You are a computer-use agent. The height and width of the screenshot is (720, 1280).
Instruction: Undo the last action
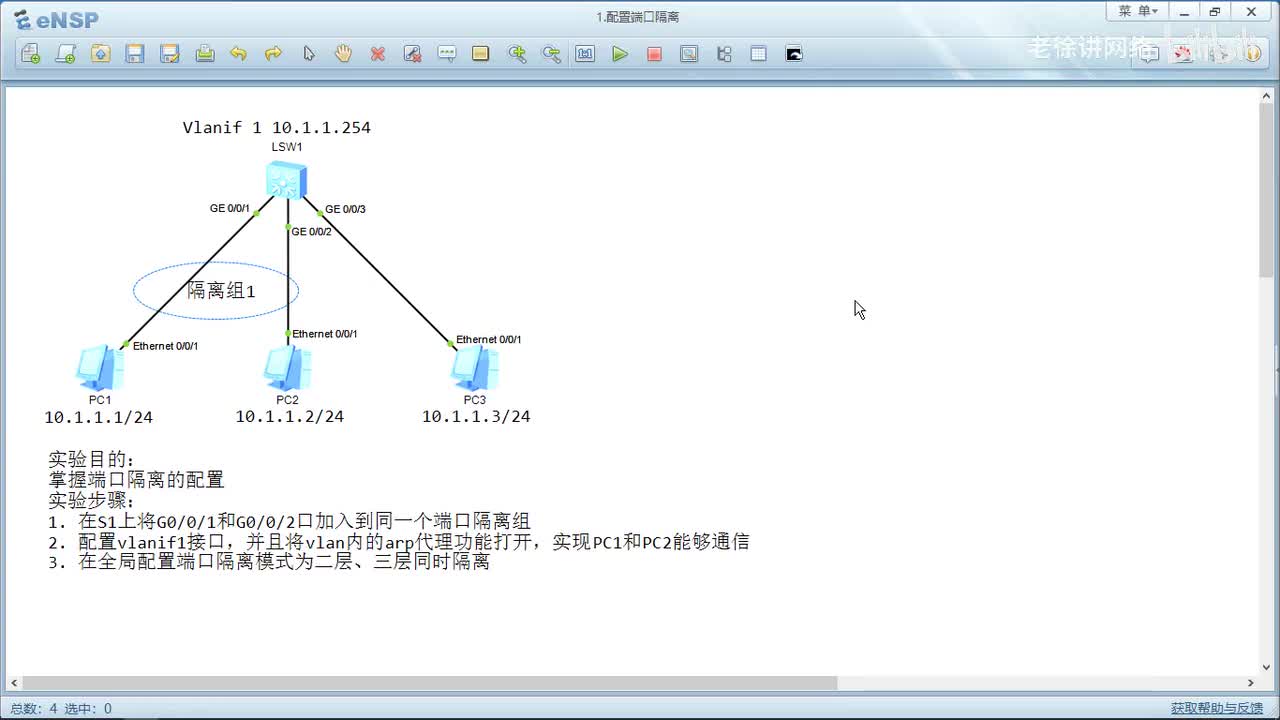(238, 54)
